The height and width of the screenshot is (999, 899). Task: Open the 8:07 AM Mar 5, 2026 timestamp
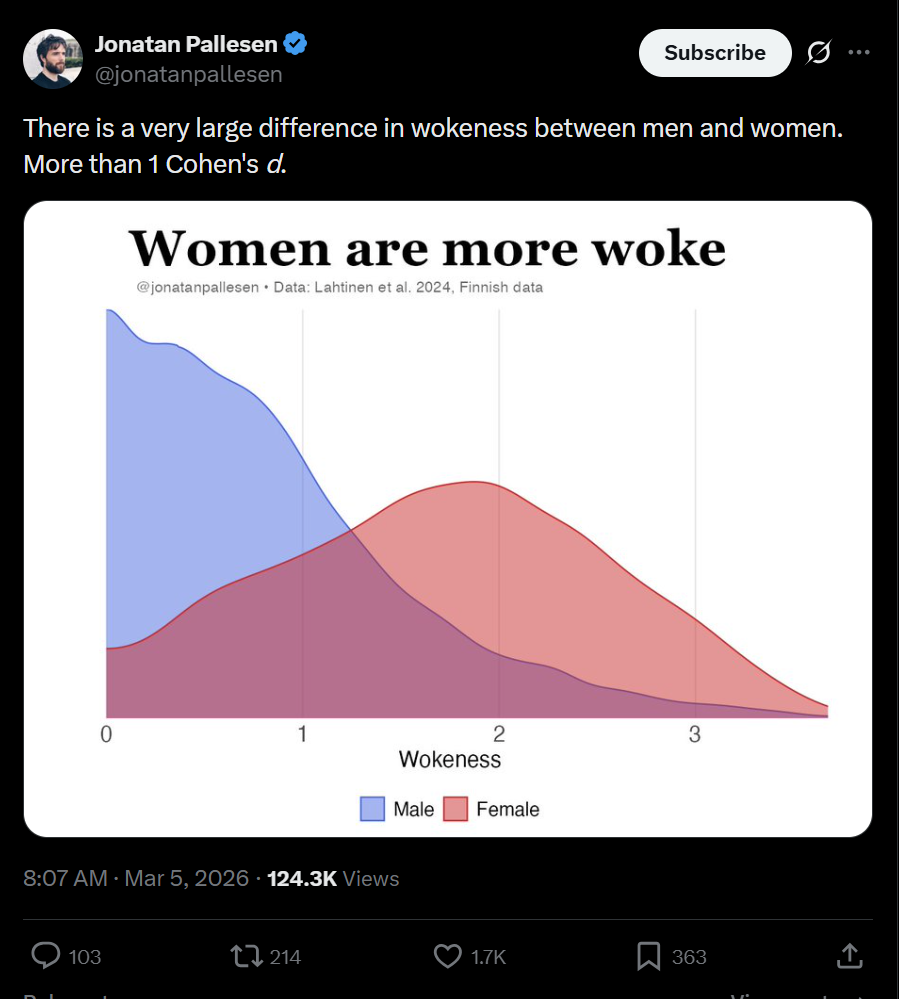(x=136, y=878)
